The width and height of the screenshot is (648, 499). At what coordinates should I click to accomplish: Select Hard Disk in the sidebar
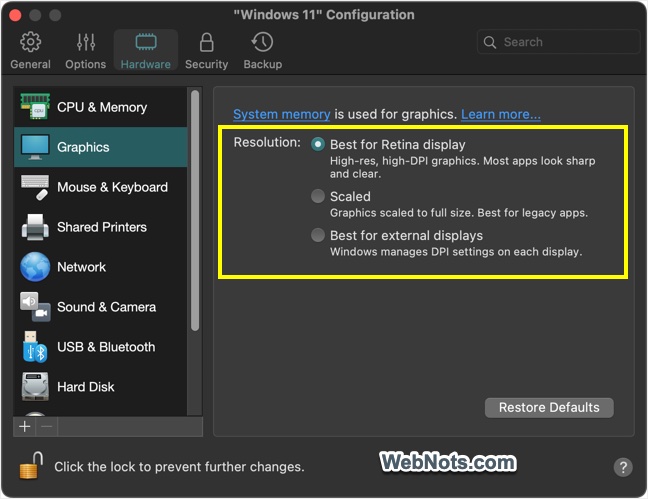click(100, 387)
